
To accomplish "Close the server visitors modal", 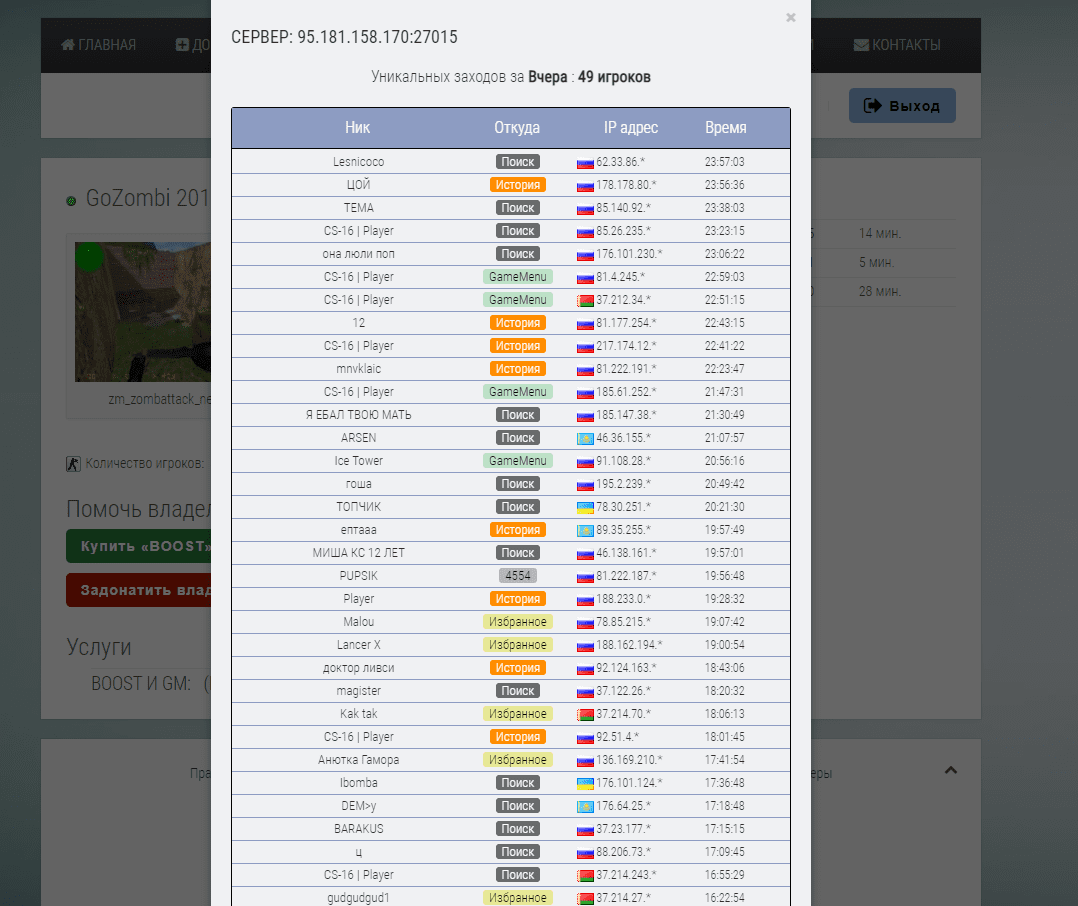I will coord(791,18).
